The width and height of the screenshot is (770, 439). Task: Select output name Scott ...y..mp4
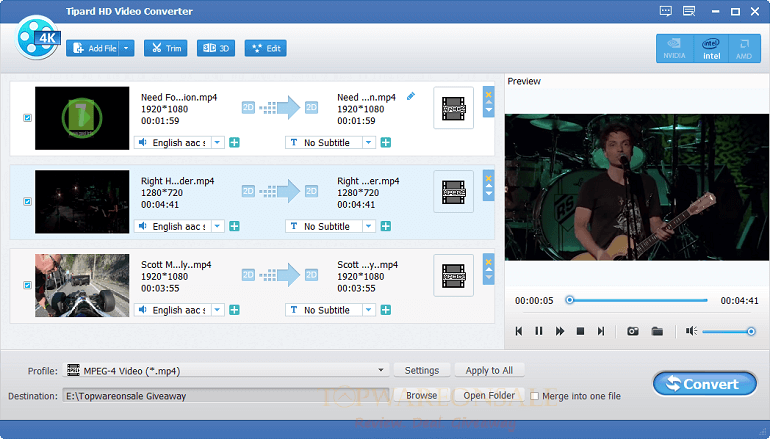(x=368, y=264)
